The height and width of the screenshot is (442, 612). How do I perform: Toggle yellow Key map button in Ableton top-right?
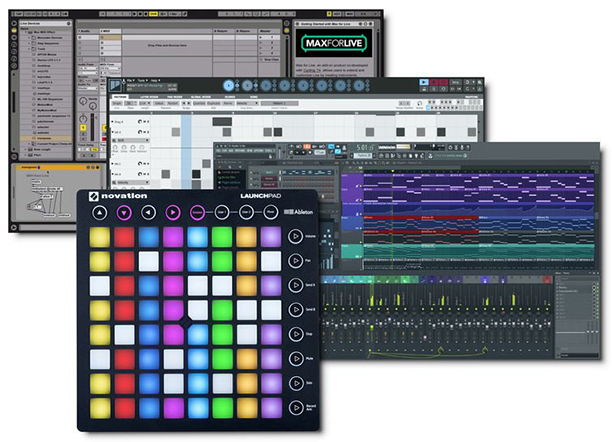(329, 14)
